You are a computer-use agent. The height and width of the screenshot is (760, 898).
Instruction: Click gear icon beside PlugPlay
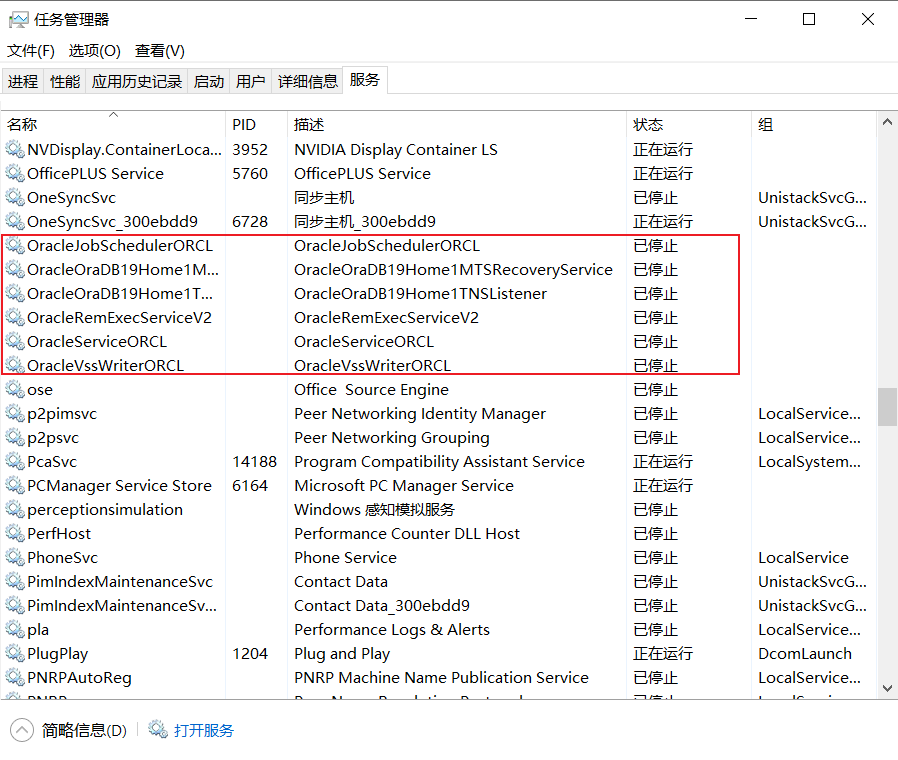pyautogui.click(x=15, y=654)
